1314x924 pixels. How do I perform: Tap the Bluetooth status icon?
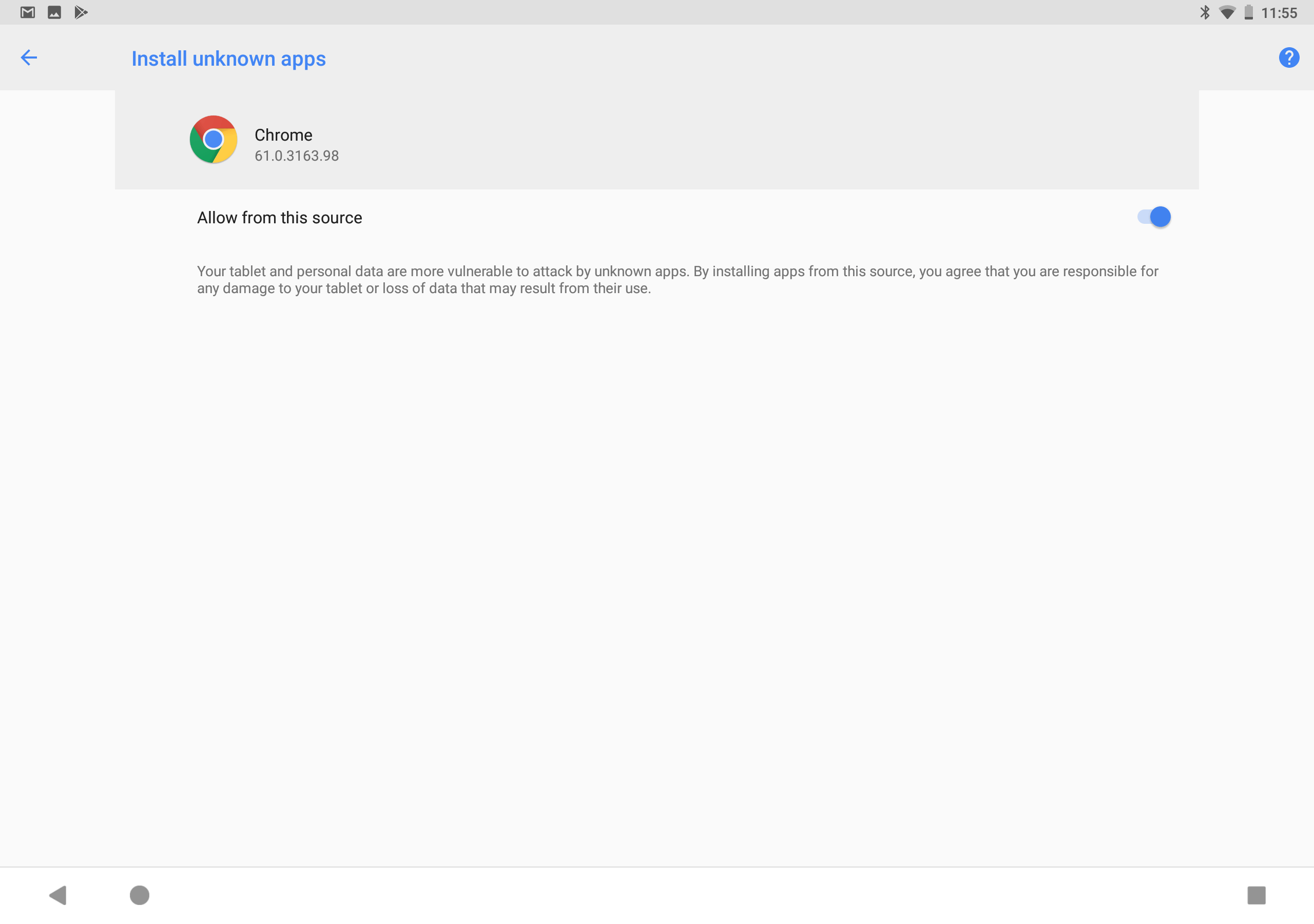1205,12
